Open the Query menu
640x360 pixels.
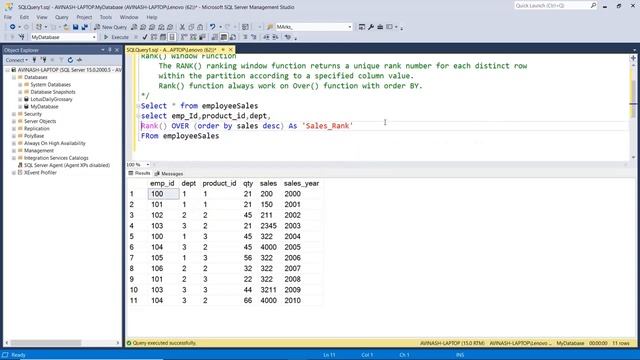tap(62, 17)
